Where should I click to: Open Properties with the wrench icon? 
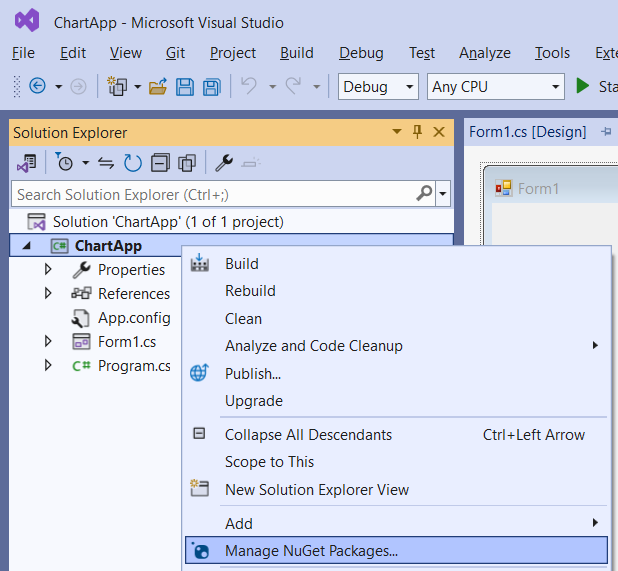[x=224, y=163]
